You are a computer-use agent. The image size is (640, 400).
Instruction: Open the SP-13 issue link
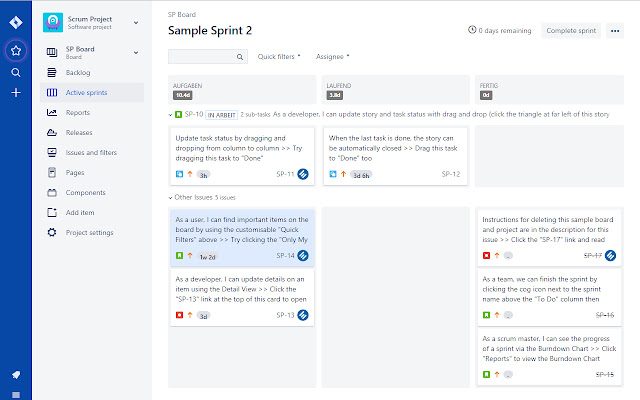(284, 315)
